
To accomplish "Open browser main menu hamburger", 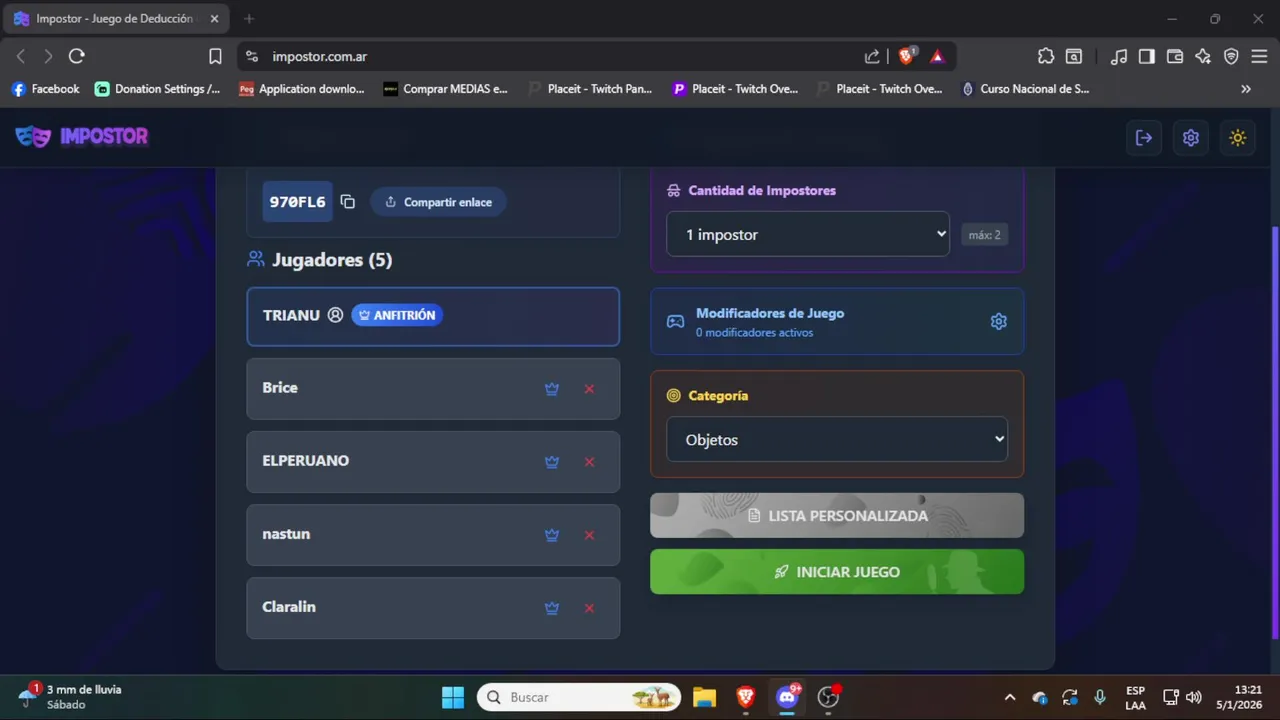I will click(x=1259, y=56).
